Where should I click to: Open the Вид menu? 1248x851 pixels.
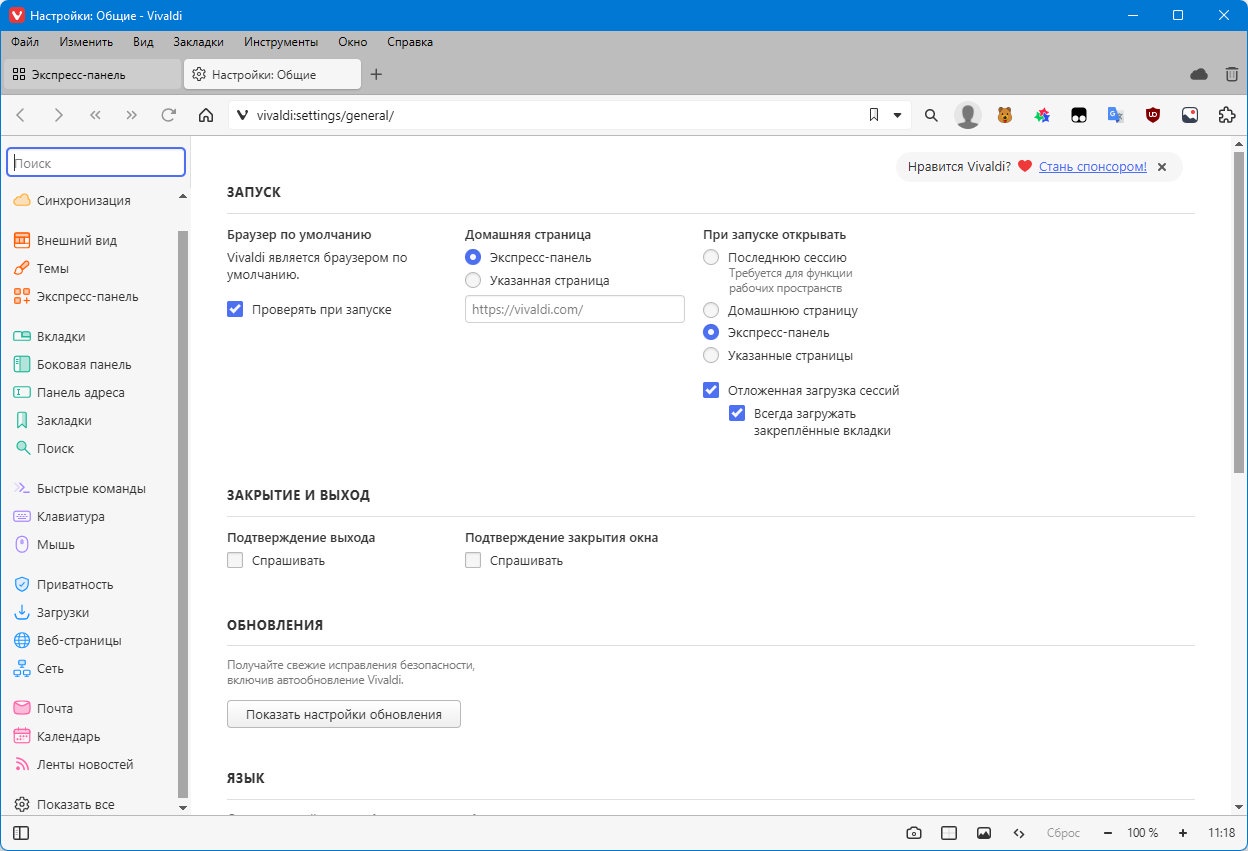tap(143, 42)
